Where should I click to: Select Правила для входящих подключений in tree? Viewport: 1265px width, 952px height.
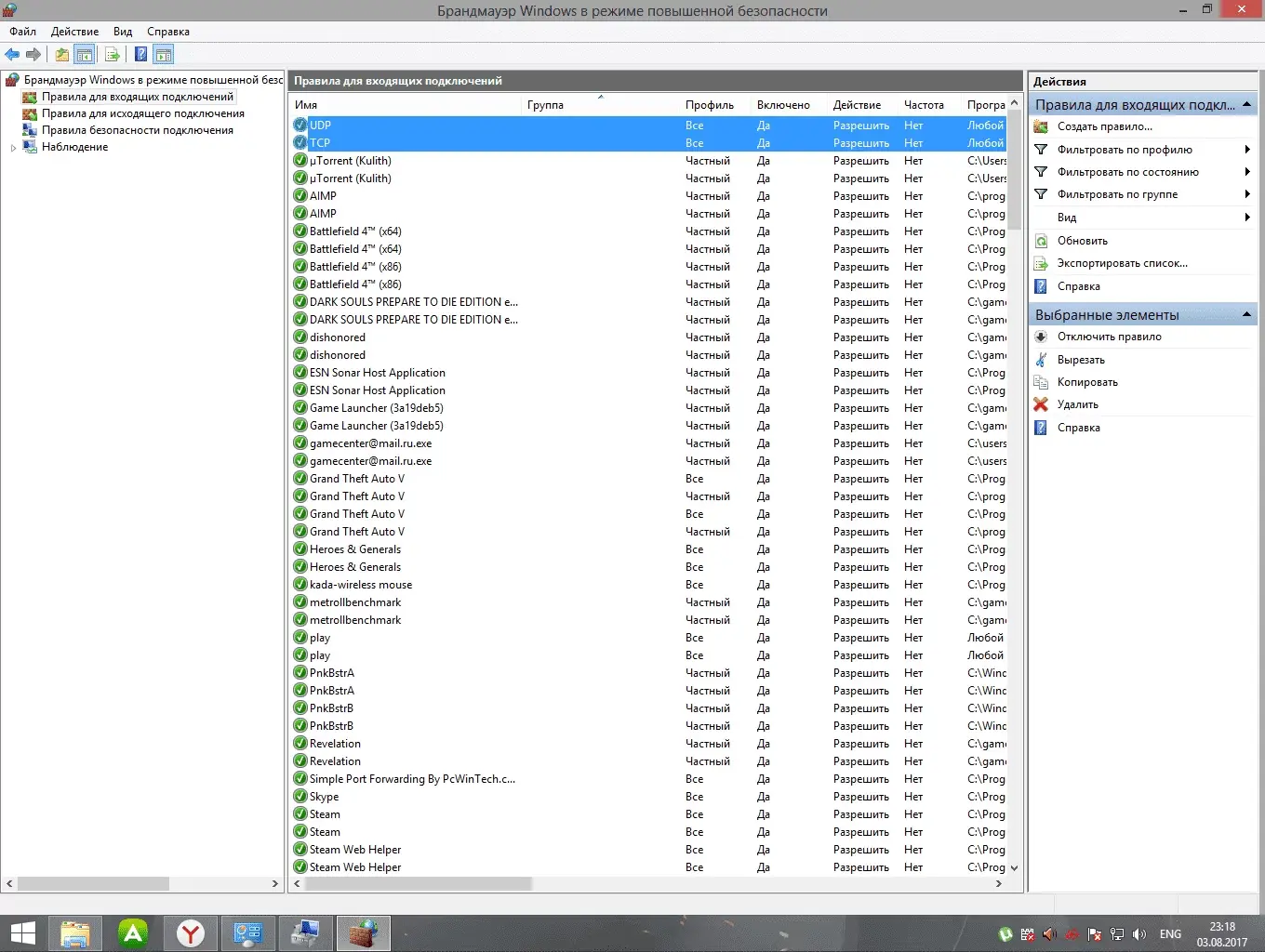138,97
